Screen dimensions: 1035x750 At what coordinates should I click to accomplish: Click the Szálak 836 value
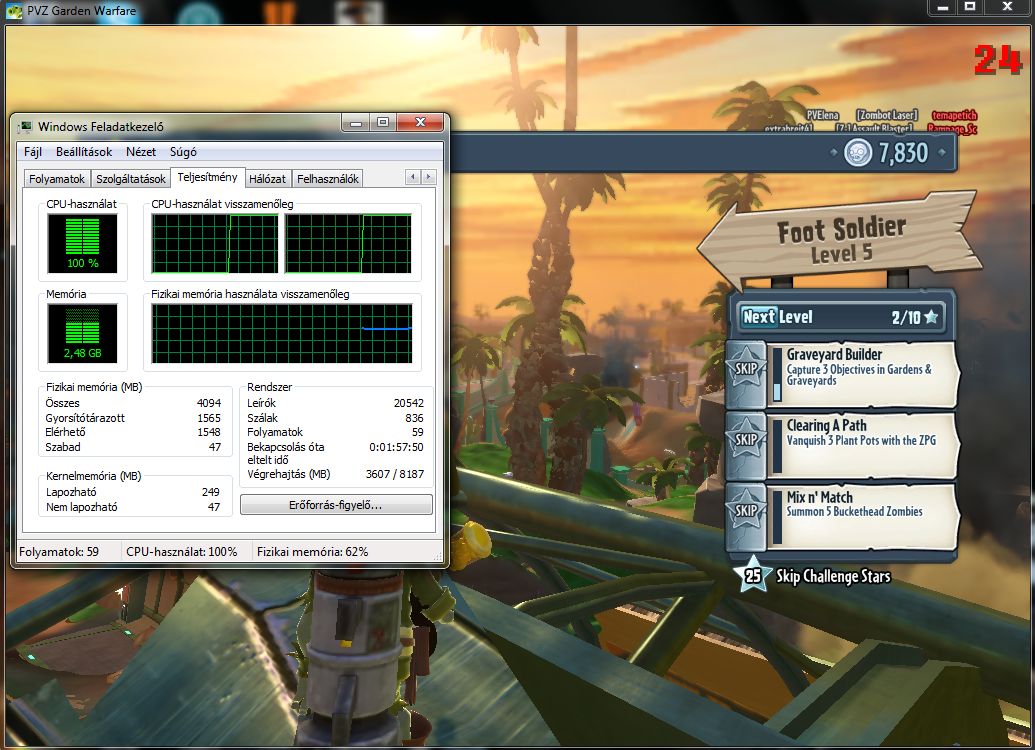pyautogui.click(x=415, y=418)
